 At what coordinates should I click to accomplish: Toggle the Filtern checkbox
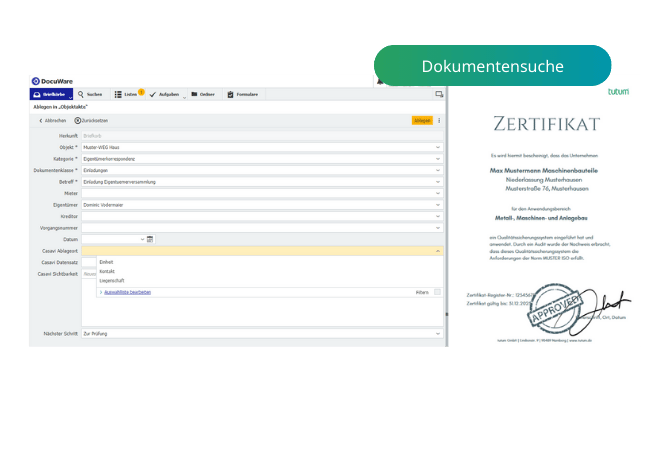click(x=437, y=292)
